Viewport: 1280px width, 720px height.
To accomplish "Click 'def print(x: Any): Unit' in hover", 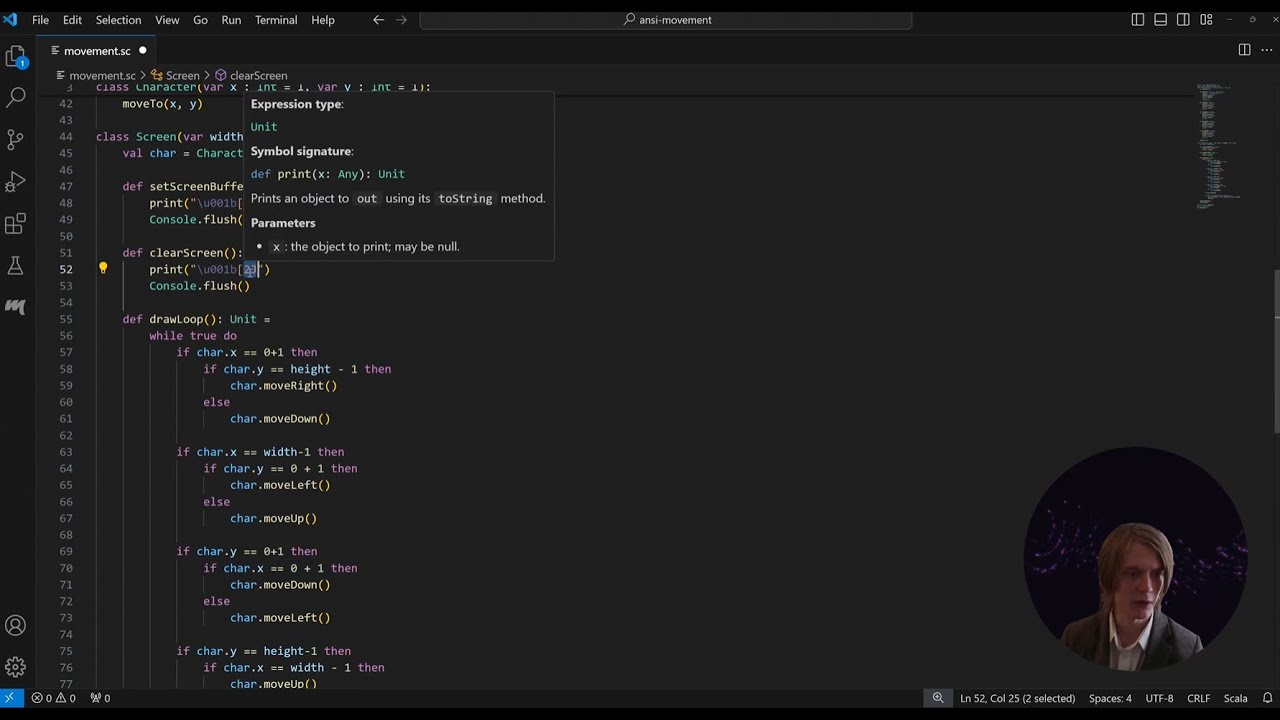I will point(327,174).
